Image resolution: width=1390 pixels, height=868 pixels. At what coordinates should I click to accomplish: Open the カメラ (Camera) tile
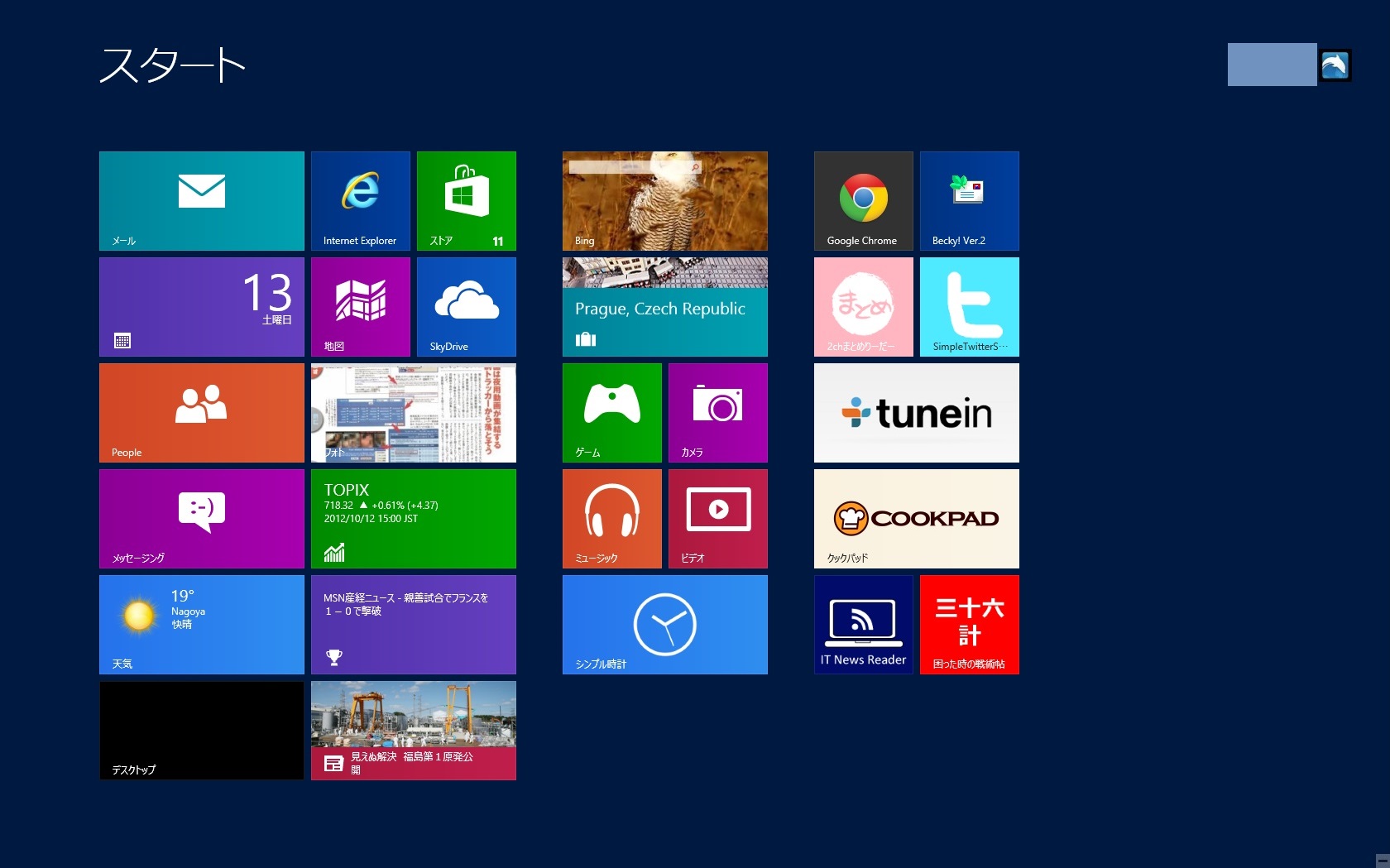click(x=718, y=413)
